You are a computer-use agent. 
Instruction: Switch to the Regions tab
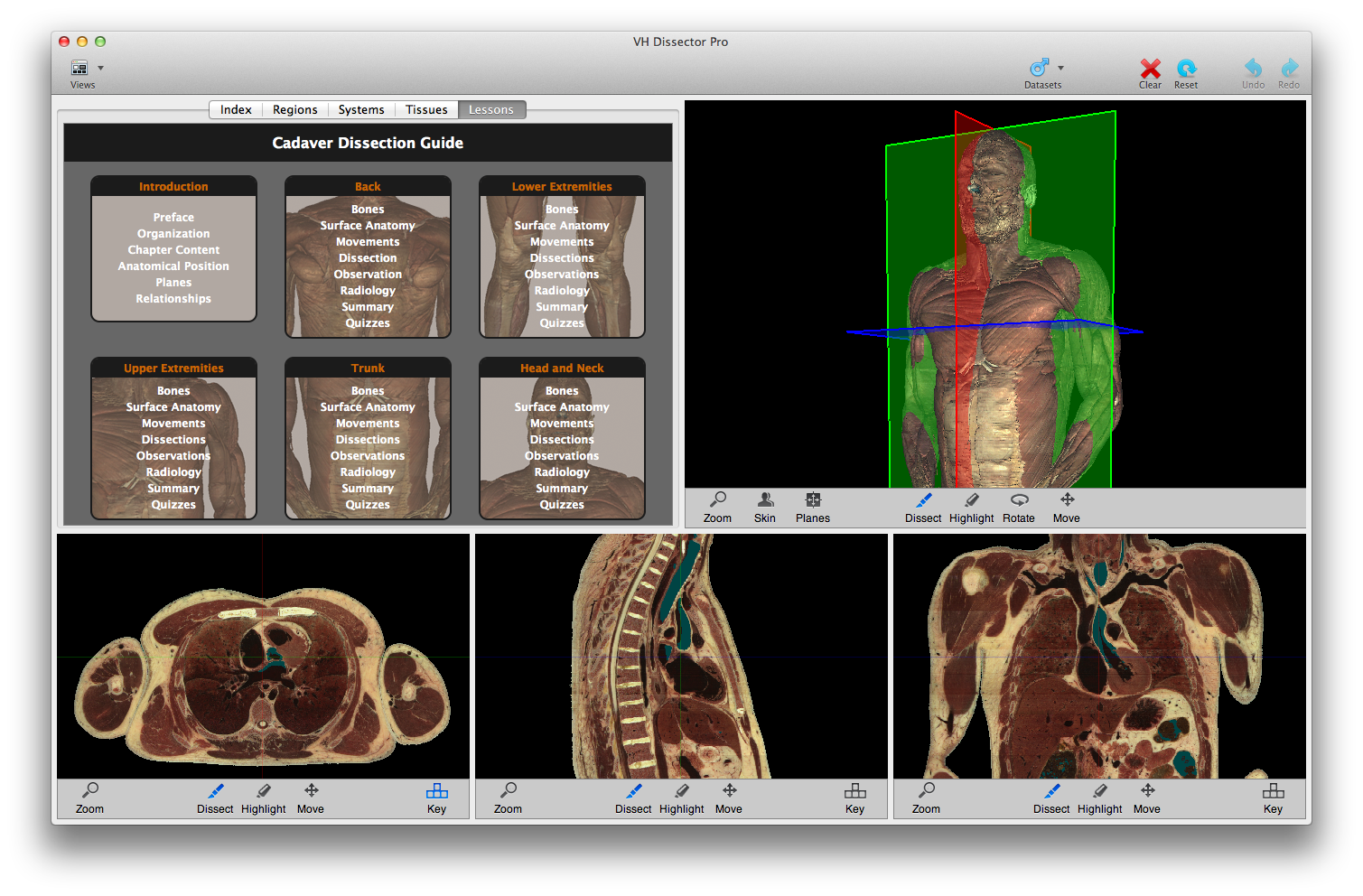click(295, 109)
